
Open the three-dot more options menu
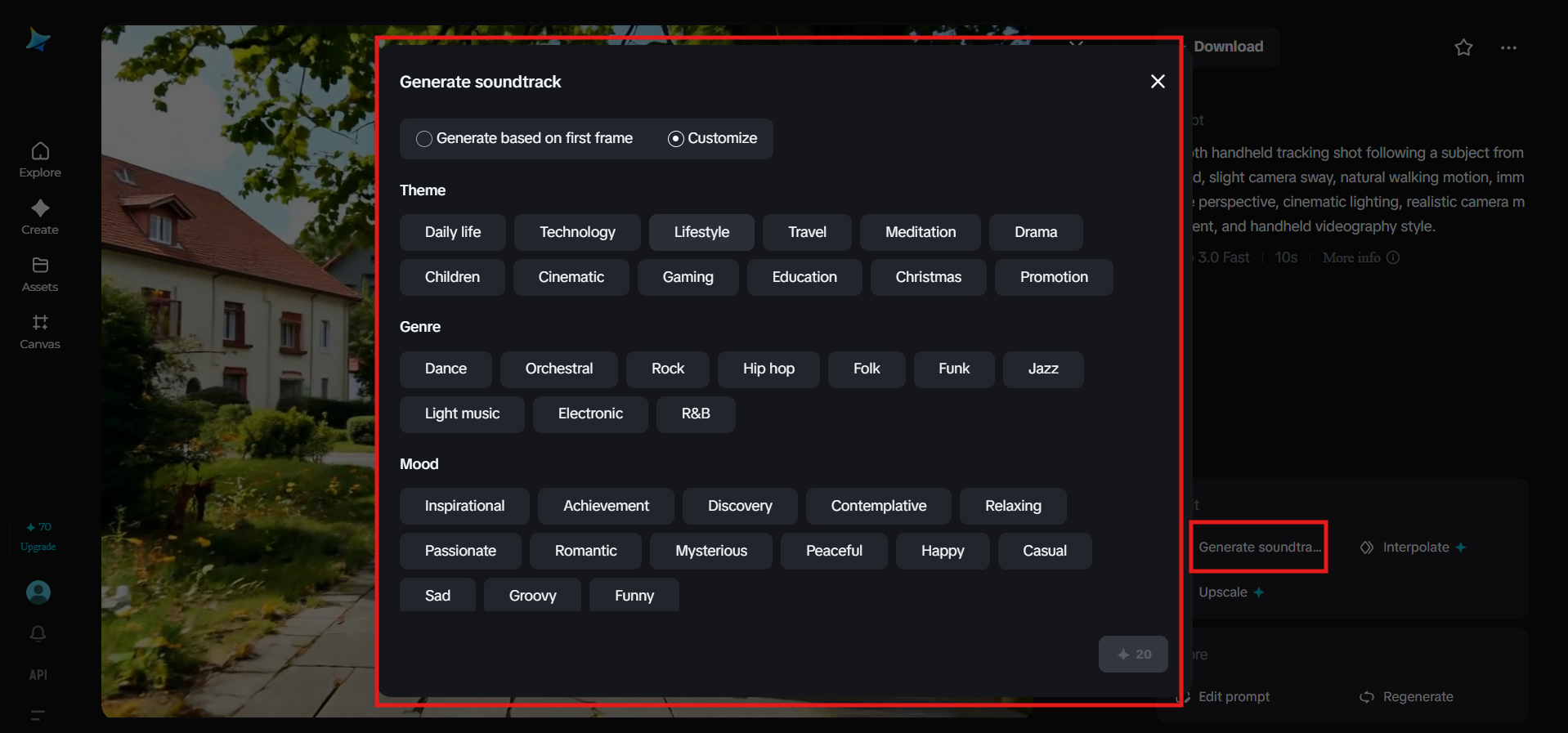1508,47
